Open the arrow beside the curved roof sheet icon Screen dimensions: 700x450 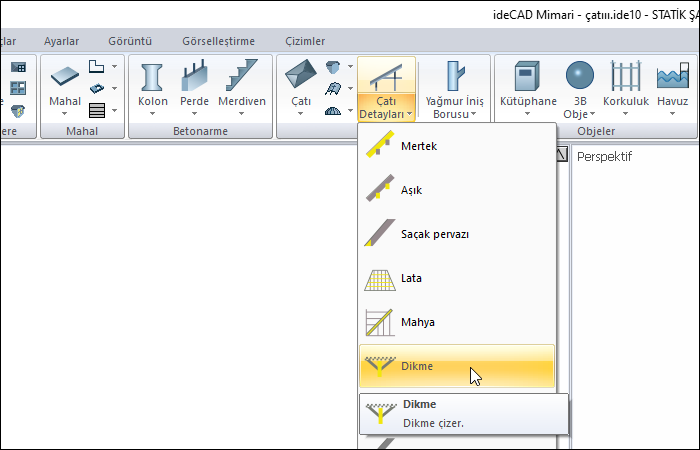350,88
